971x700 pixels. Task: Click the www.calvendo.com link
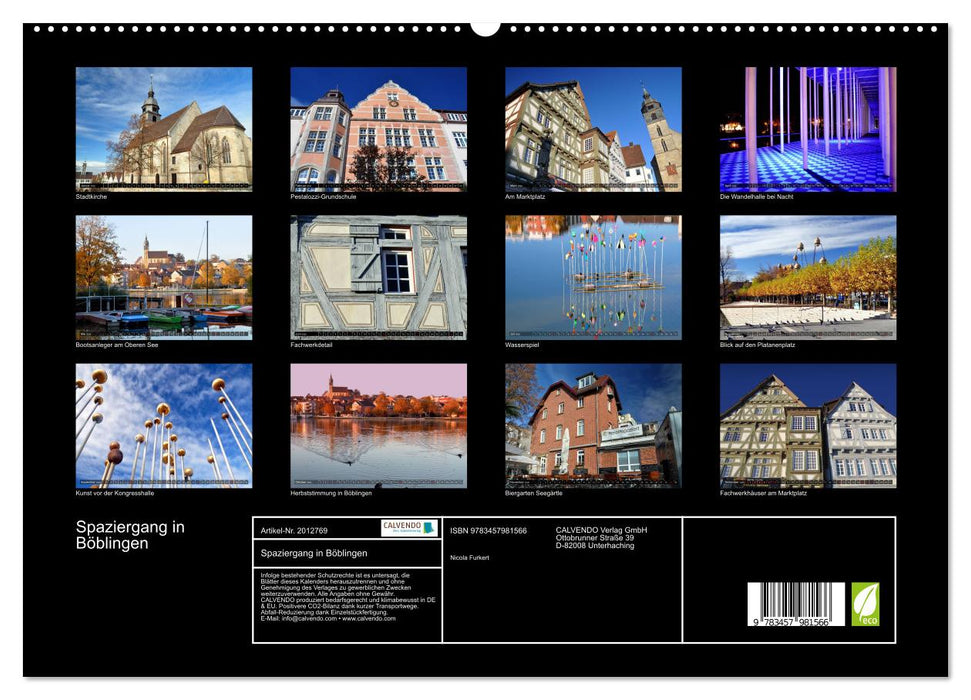[369, 621]
